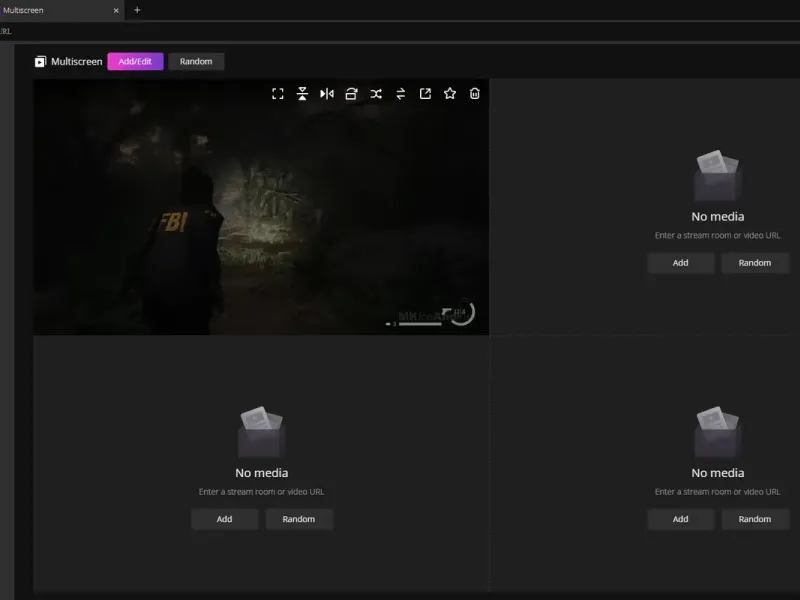Click the Multiscreen heading text
The image size is (800, 600).
(77, 62)
